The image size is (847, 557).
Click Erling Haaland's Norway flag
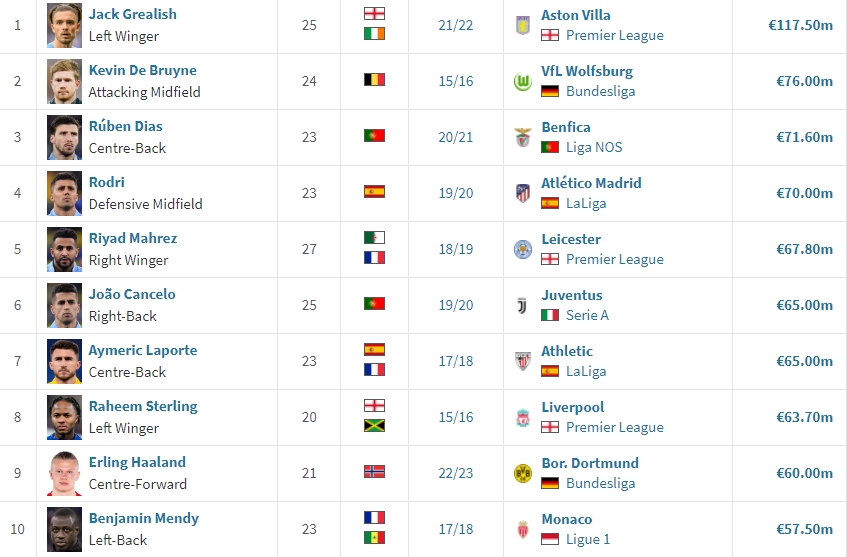pyautogui.click(x=374, y=472)
